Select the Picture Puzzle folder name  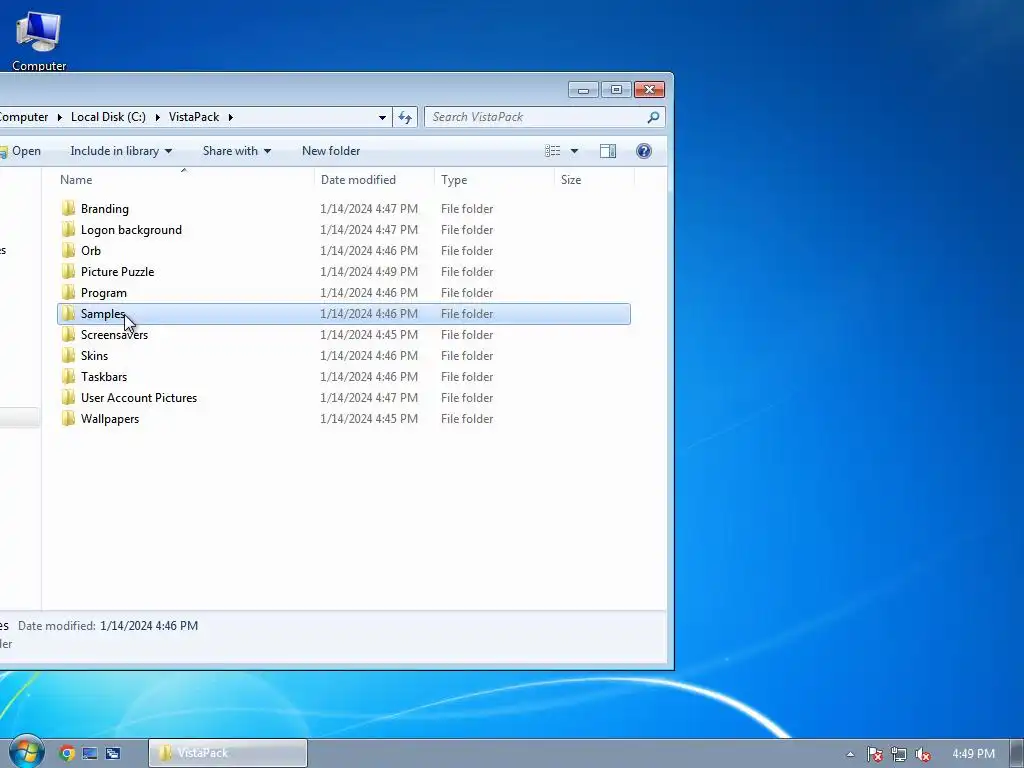(118, 272)
